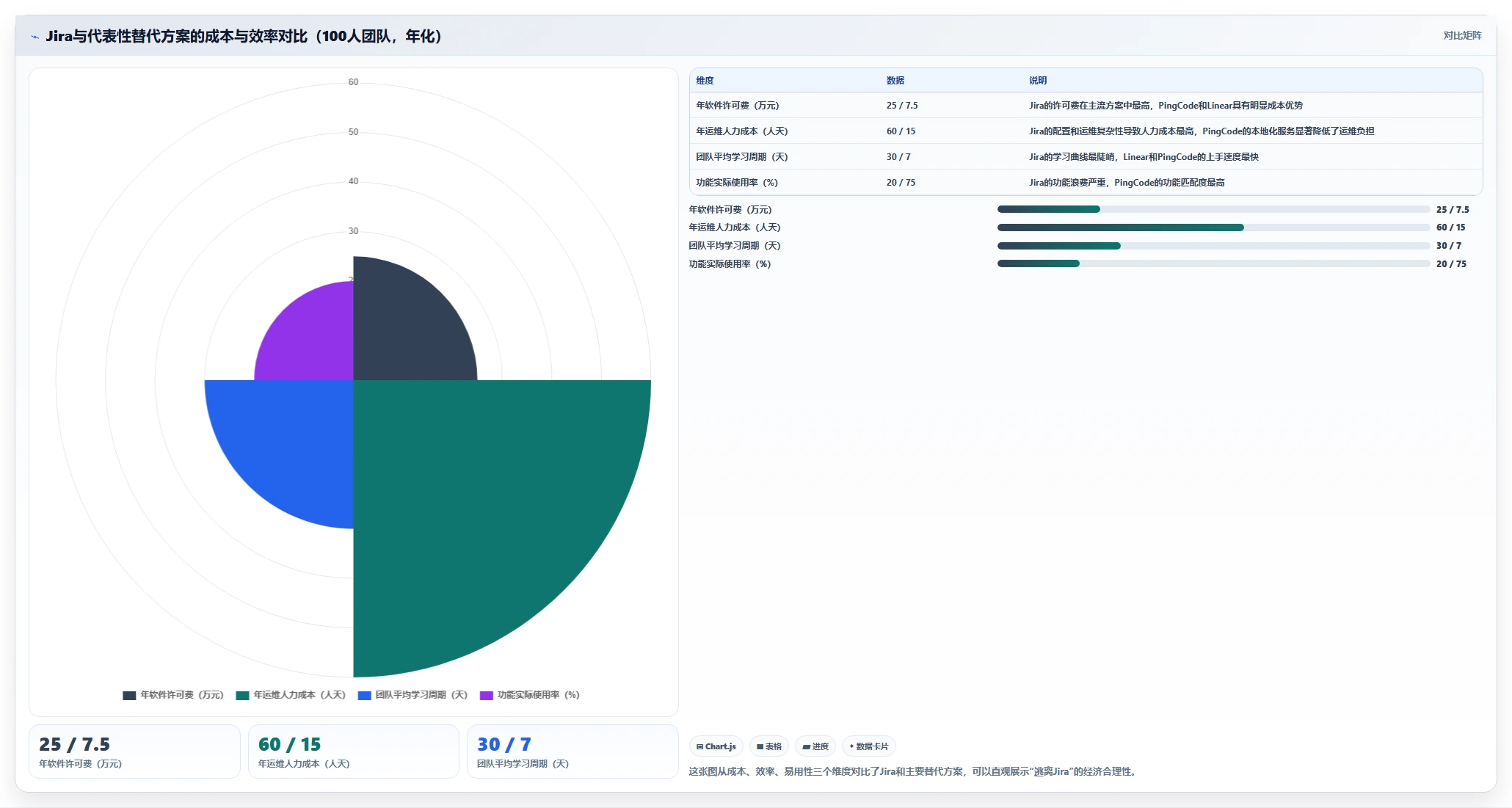Click the 维度 table column header
Viewport: 1512px width, 808px height.
[705, 81]
